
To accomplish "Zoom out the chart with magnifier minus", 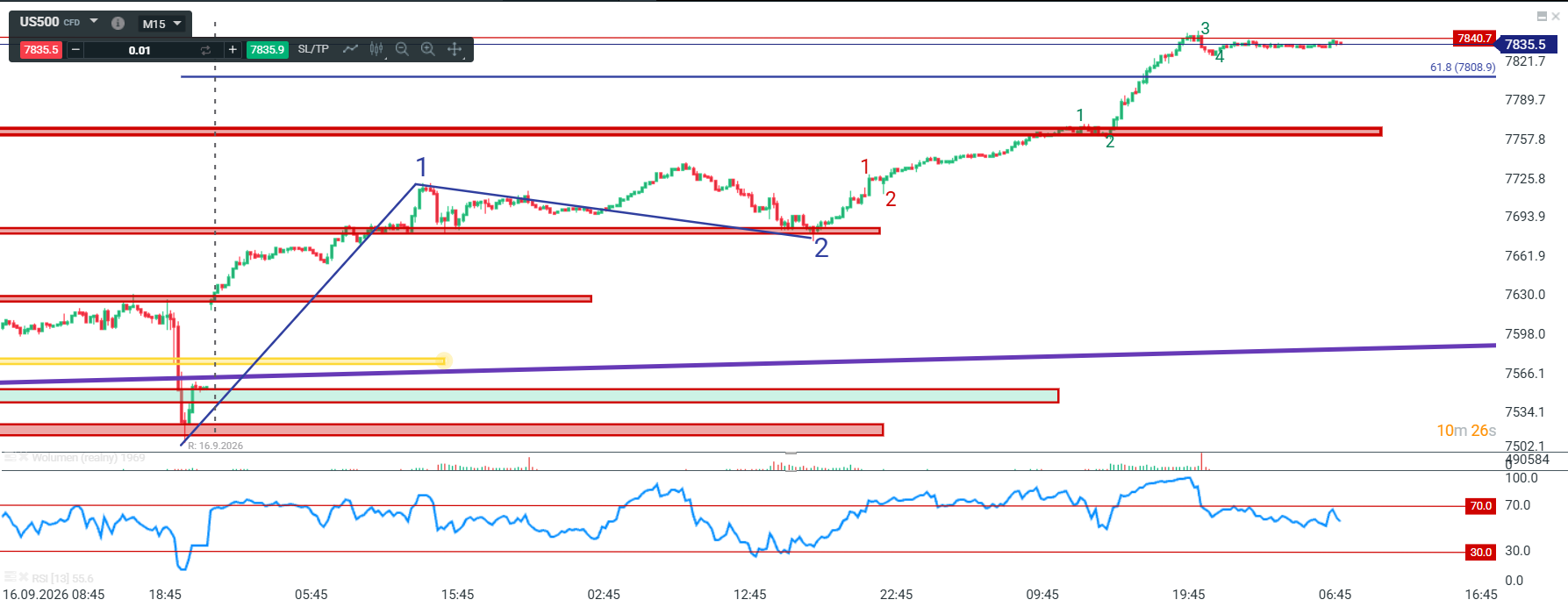I will point(402,49).
